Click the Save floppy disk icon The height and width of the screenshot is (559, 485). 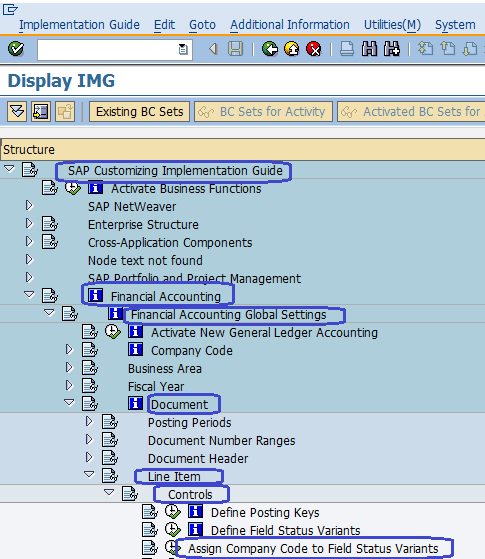tap(235, 49)
